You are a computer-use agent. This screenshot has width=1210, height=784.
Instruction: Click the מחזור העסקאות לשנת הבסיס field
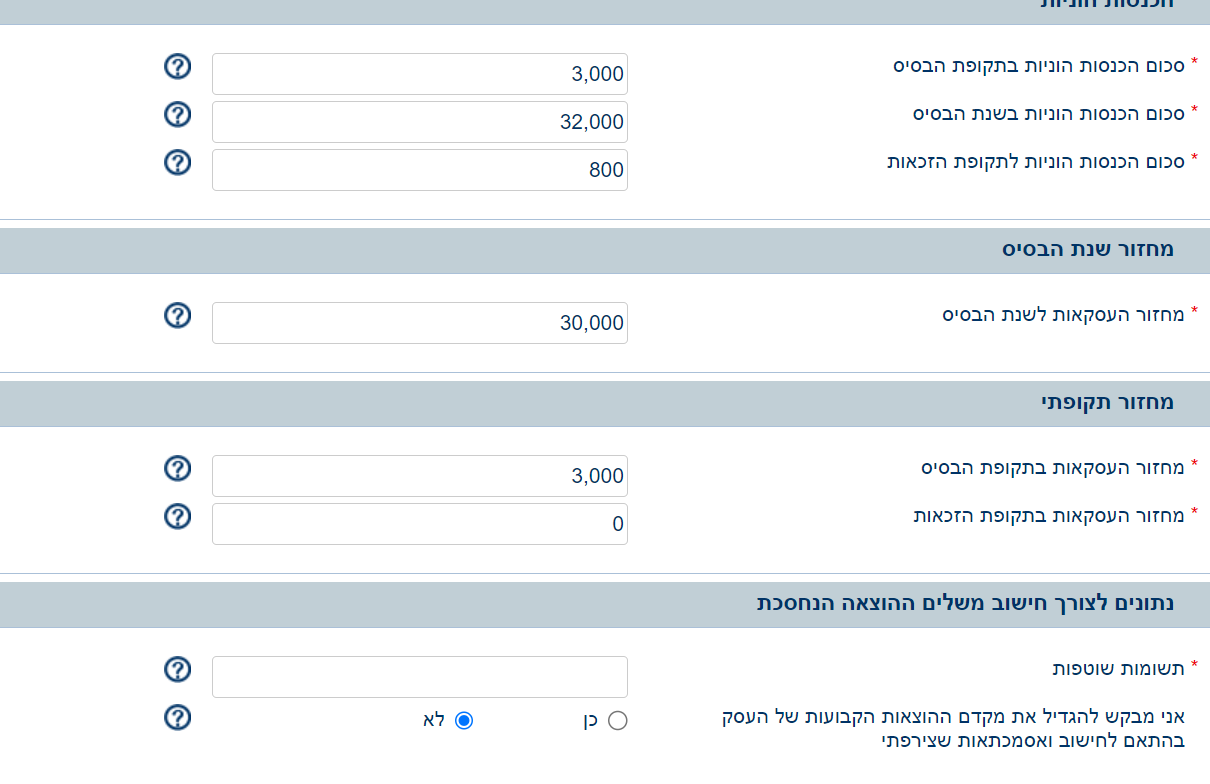coord(420,323)
